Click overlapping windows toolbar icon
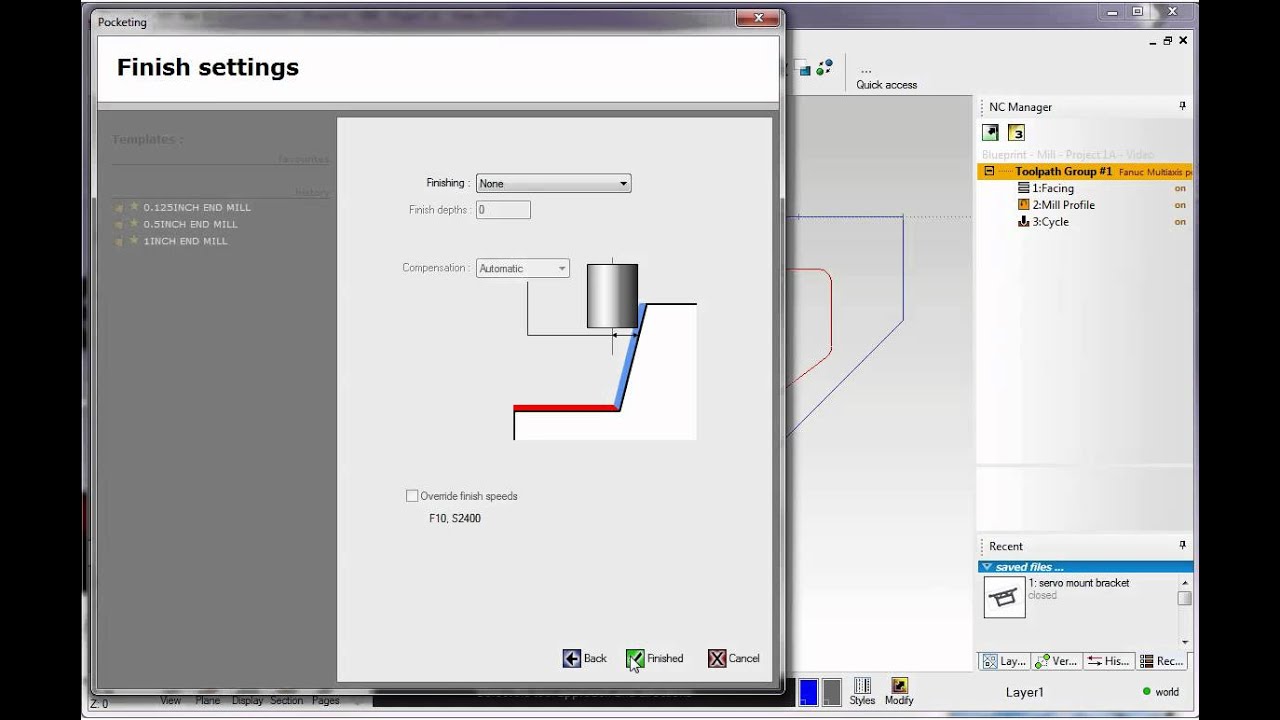The width and height of the screenshot is (1280, 720). pyautogui.click(x=802, y=68)
